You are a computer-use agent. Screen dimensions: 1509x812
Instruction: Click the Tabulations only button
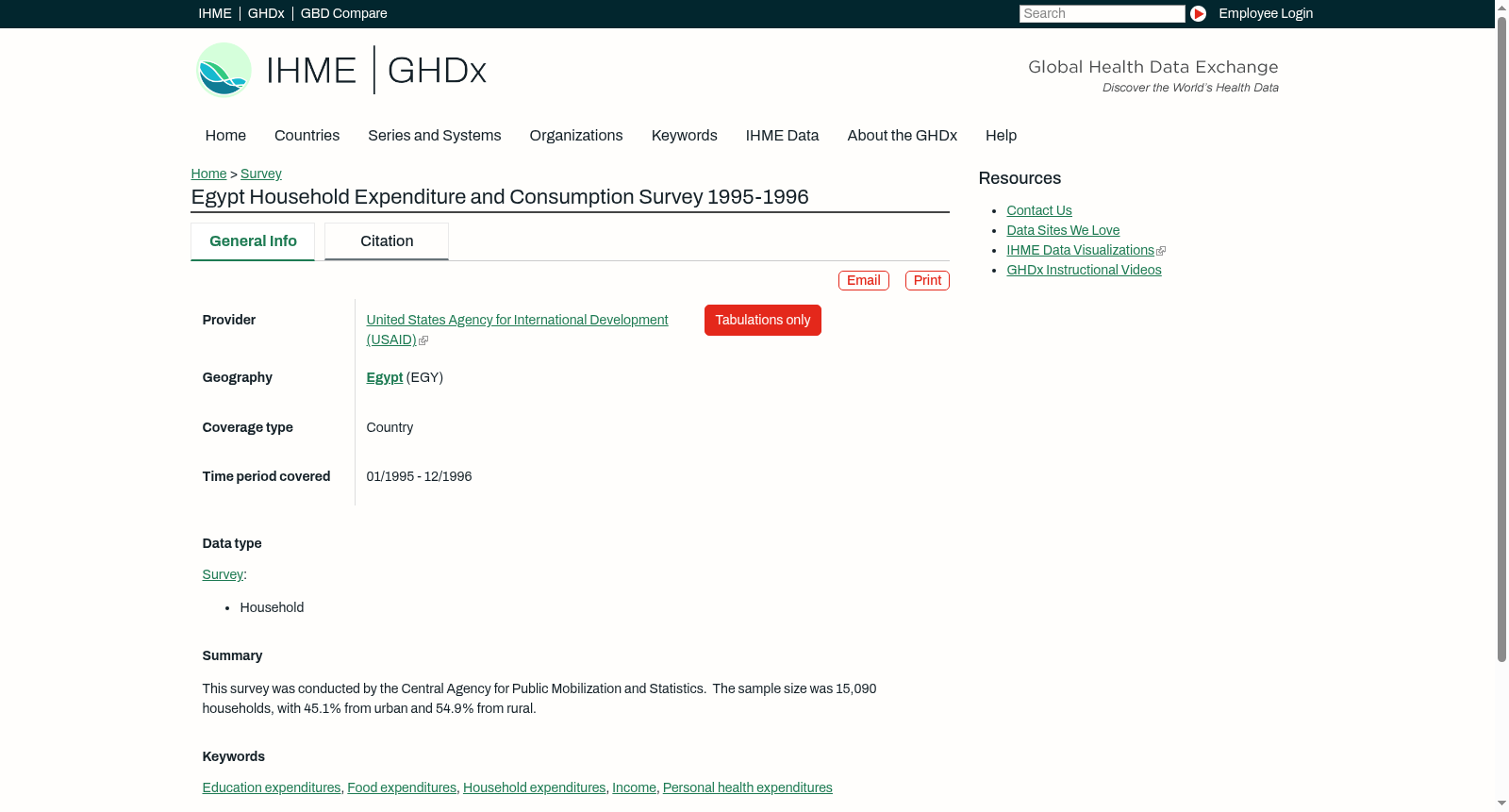pos(763,320)
